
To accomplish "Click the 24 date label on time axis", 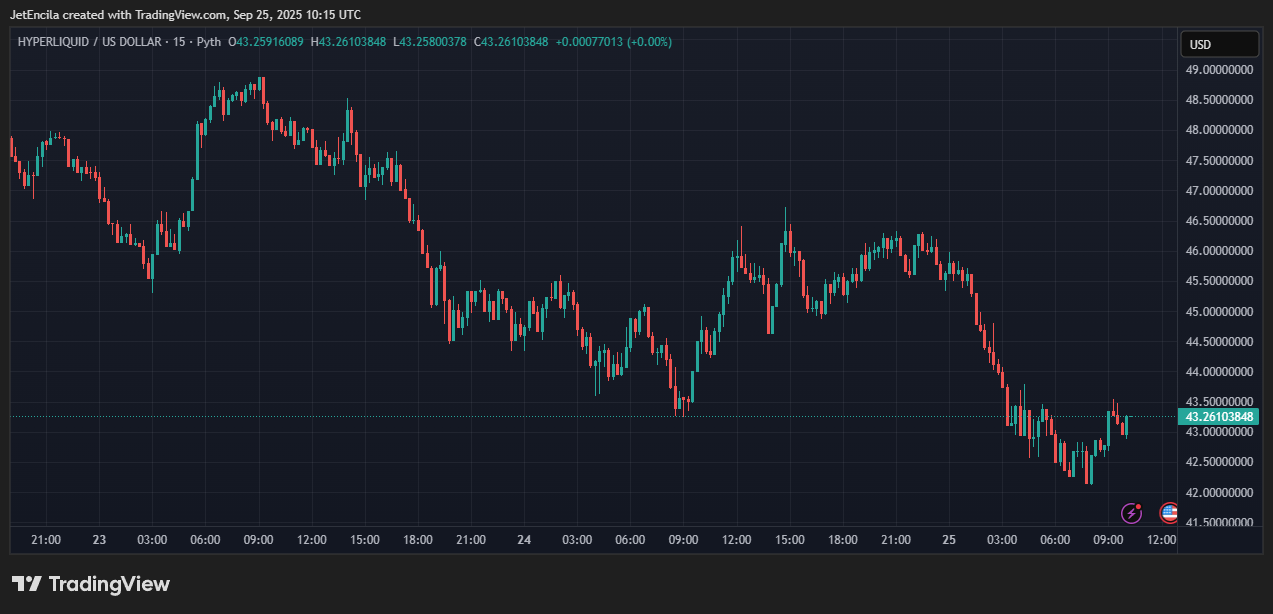I will 524,540.
